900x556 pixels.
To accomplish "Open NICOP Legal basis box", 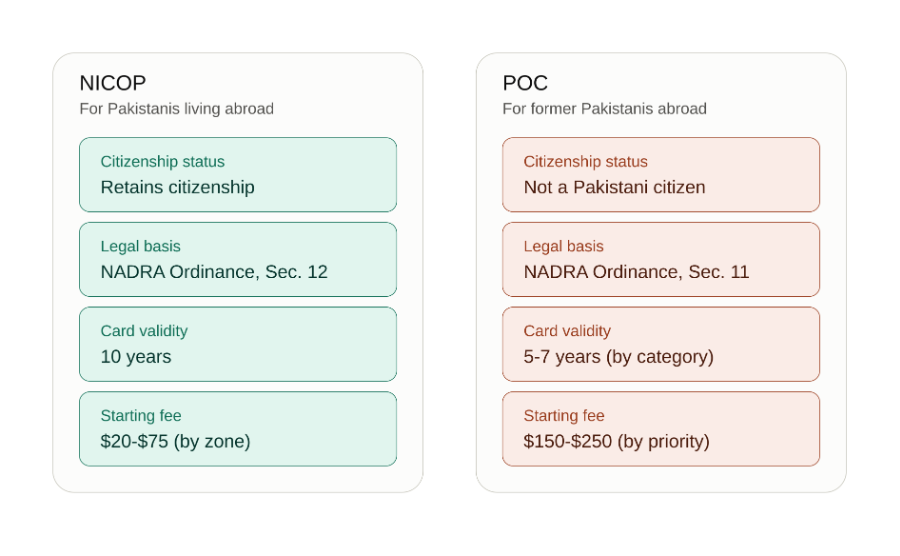I will coord(238,259).
